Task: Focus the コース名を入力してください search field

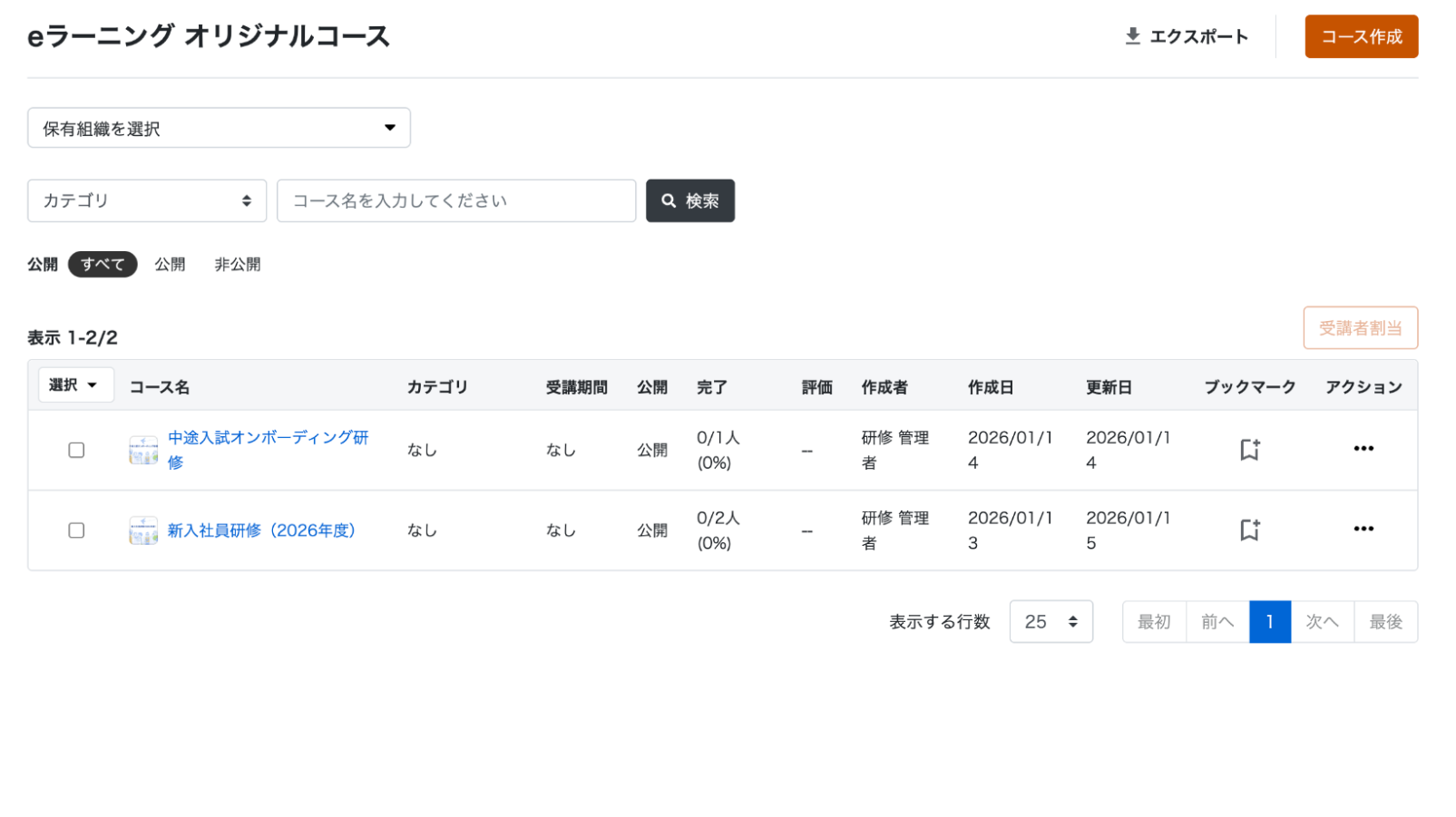Action: click(x=456, y=200)
